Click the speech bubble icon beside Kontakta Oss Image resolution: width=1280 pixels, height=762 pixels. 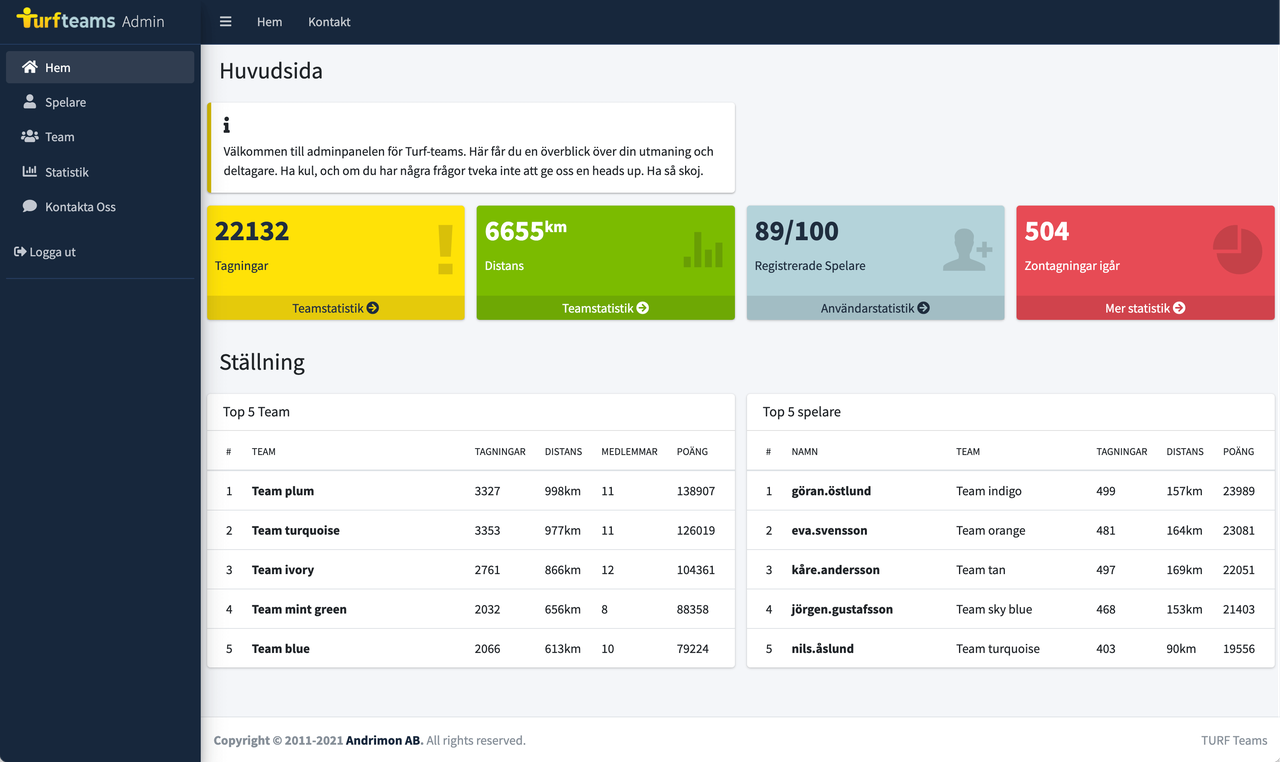pyautogui.click(x=30, y=206)
